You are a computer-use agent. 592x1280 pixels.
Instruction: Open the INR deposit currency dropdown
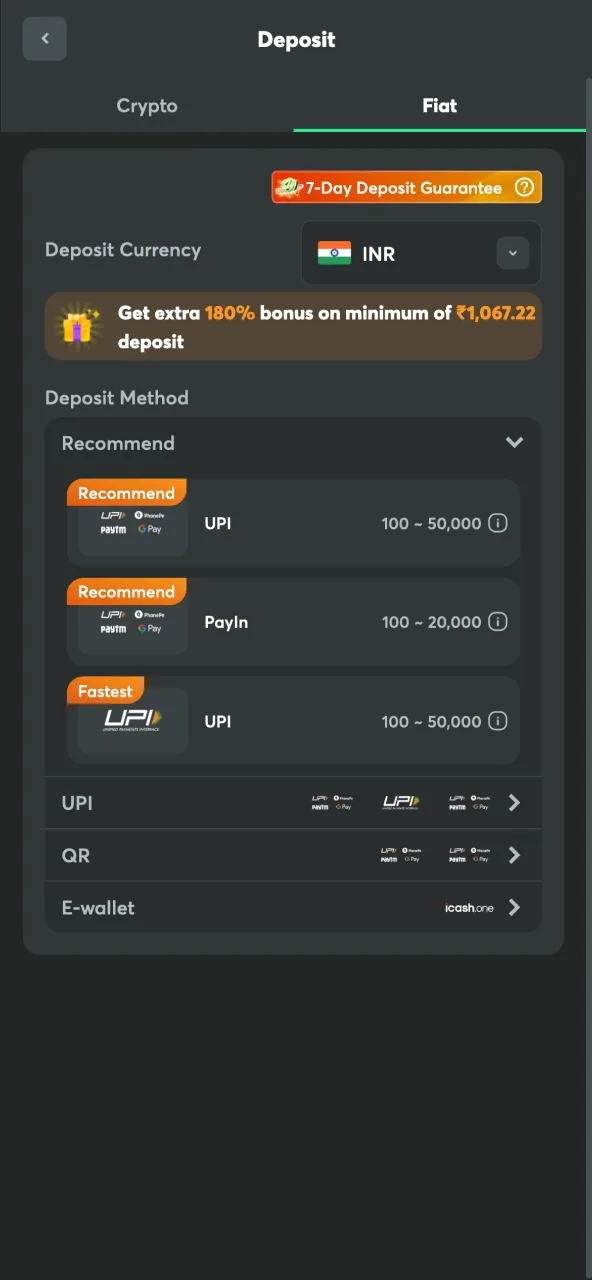[x=513, y=253]
